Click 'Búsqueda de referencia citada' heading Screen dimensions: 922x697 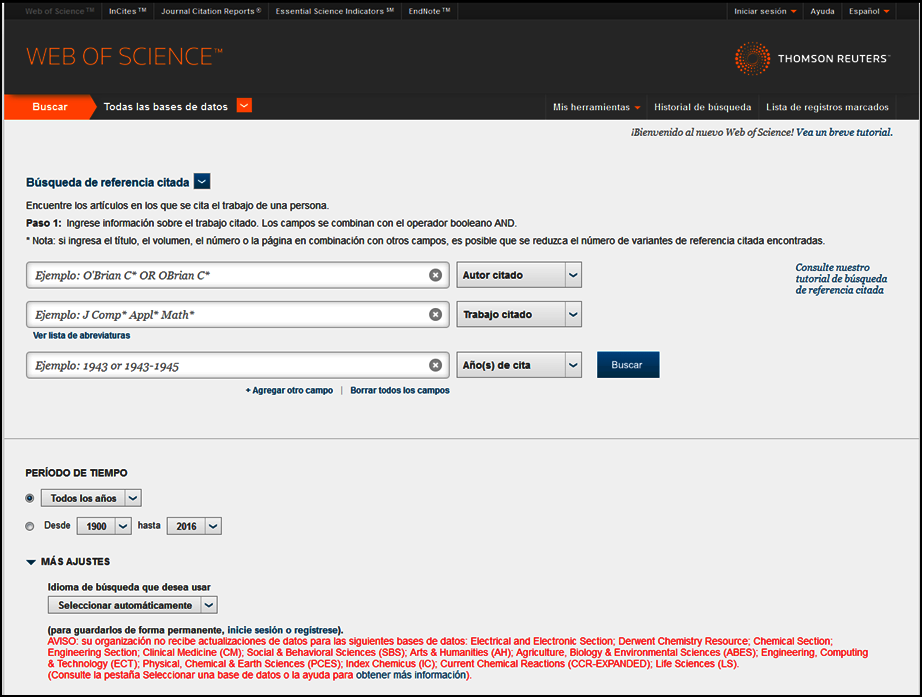(x=108, y=182)
